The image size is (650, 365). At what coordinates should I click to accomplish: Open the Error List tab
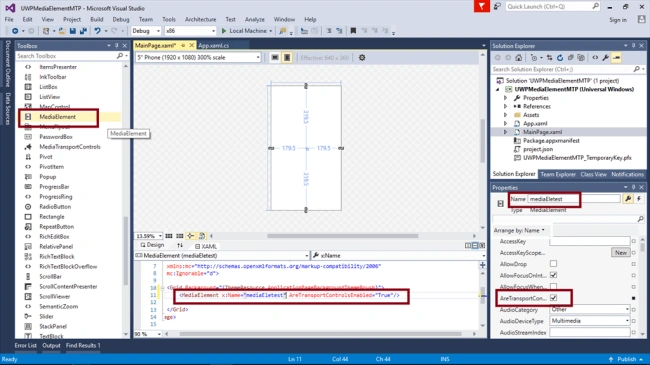click(x=26, y=346)
